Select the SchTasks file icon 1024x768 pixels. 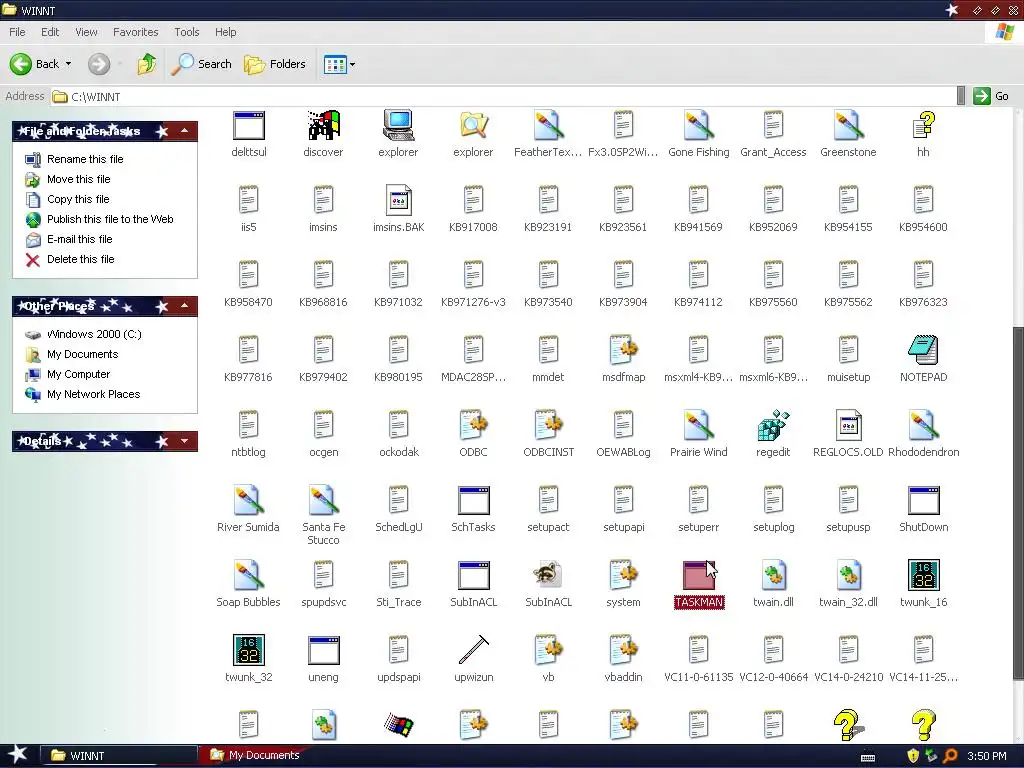tap(473, 500)
